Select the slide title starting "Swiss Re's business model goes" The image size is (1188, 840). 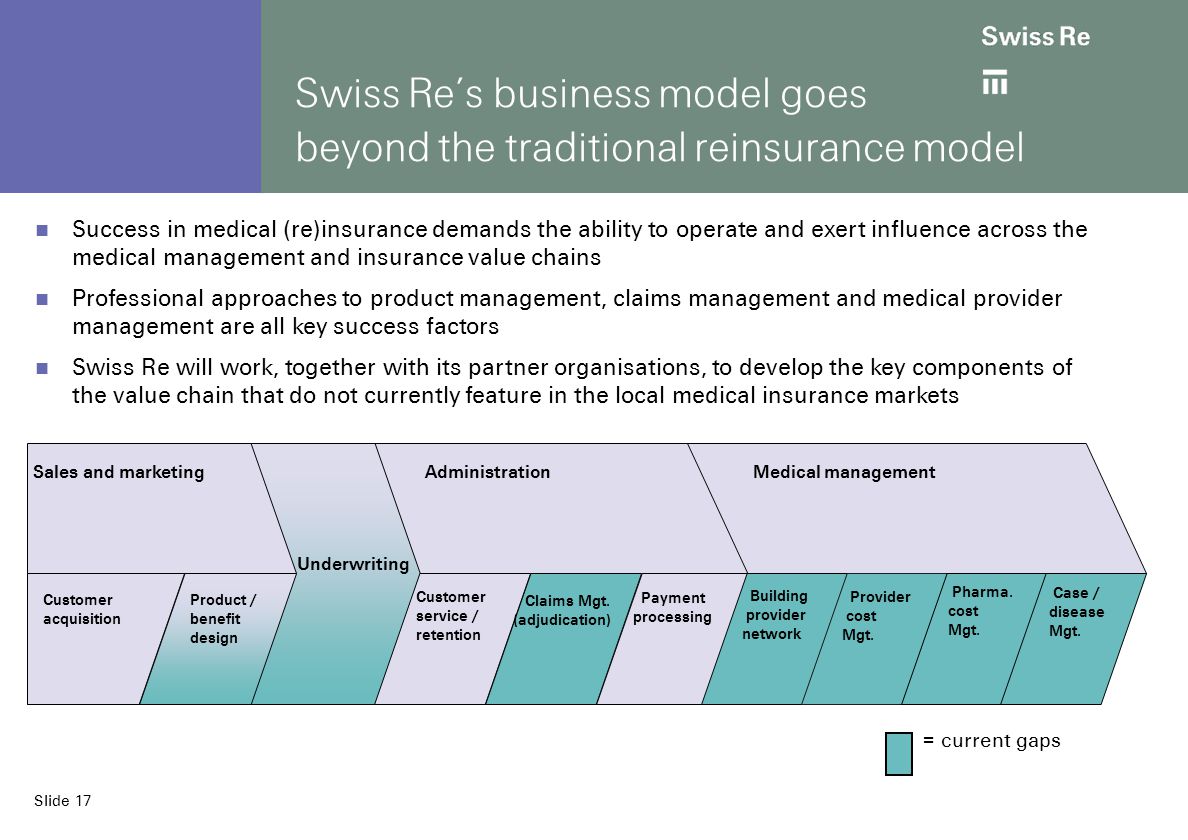pyautogui.click(x=659, y=120)
